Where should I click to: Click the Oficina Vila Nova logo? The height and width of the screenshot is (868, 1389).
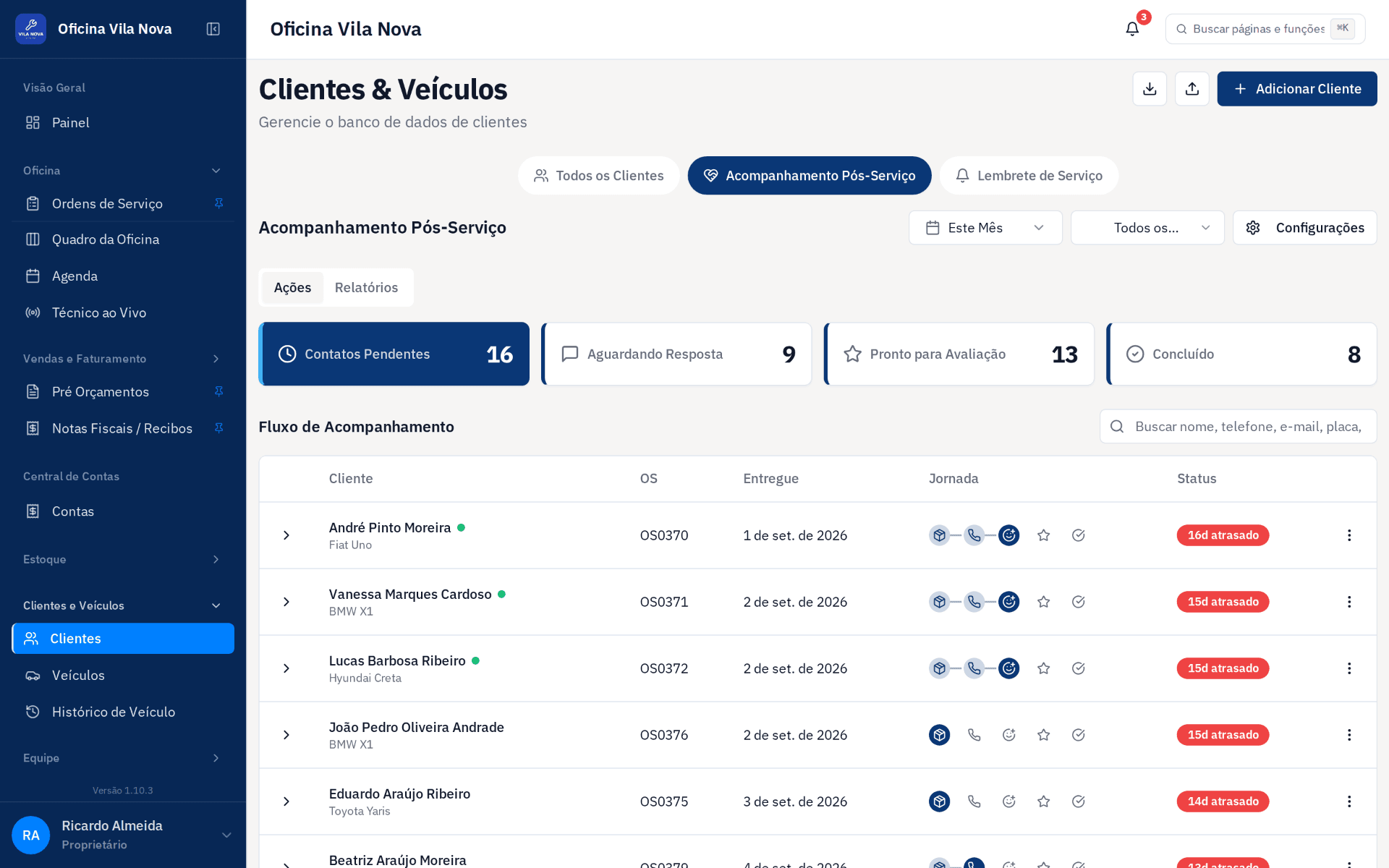30,29
